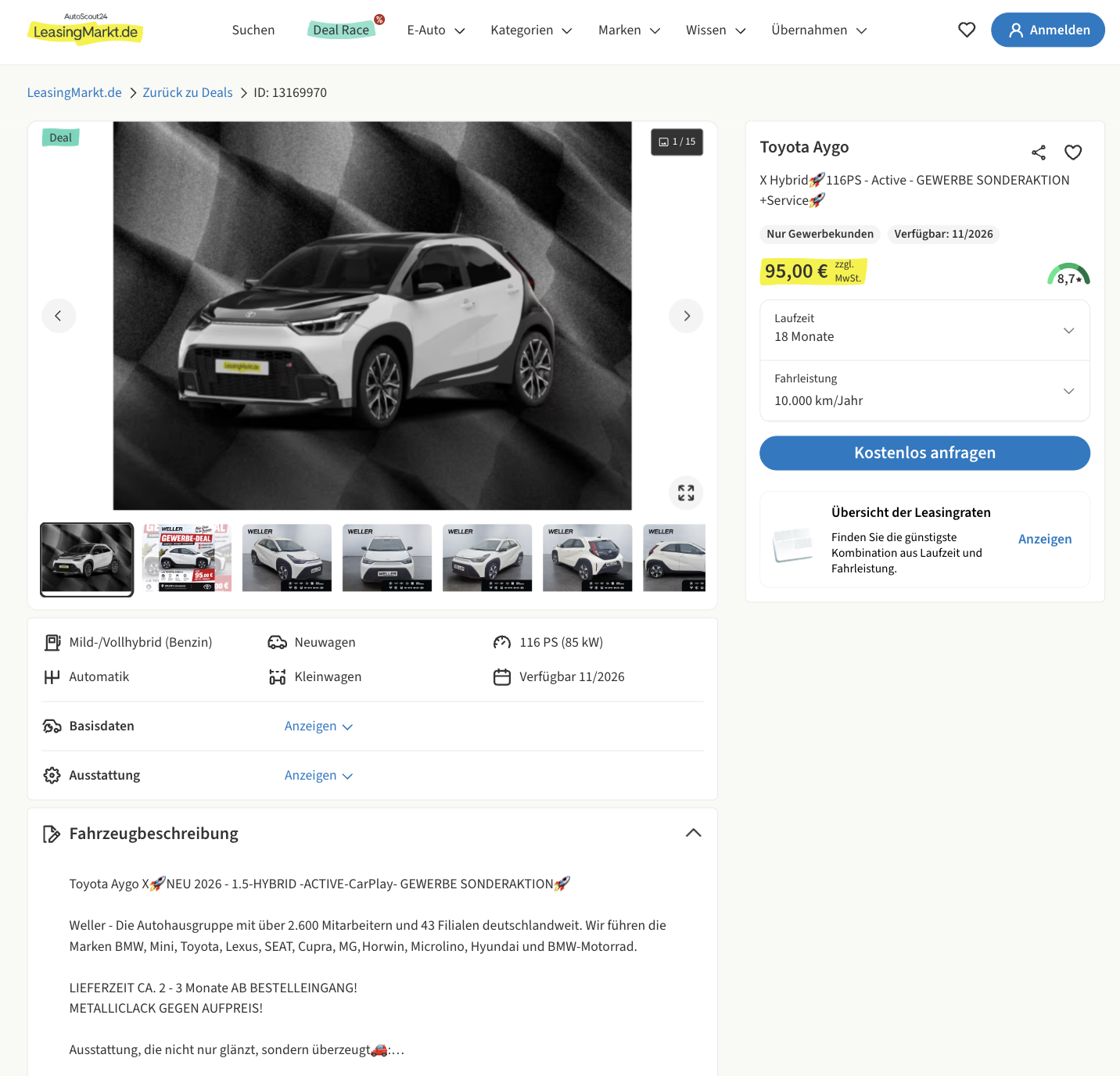The height and width of the screenshot is (1076, 1120).
Task: Open the Laufzeit 18 Monate dropdown
Action: coord(924,330)
